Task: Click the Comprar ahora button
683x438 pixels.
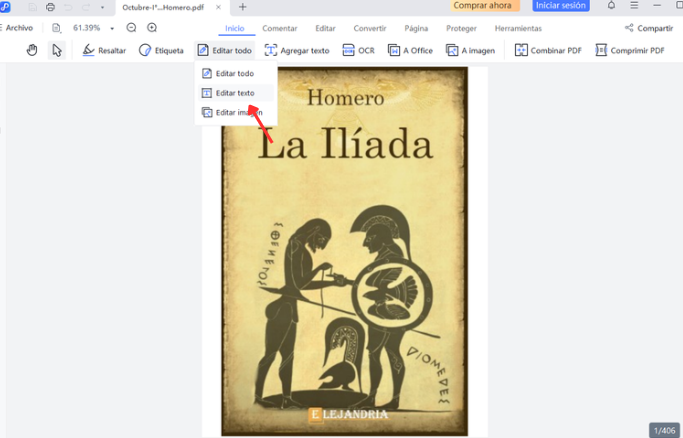Action: tap(483, 6)
